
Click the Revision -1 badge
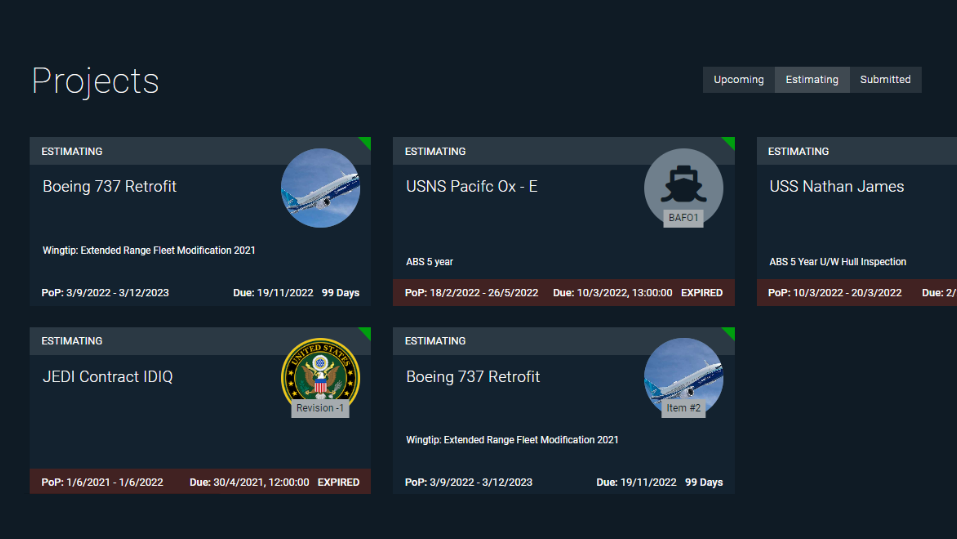point(320,408)
